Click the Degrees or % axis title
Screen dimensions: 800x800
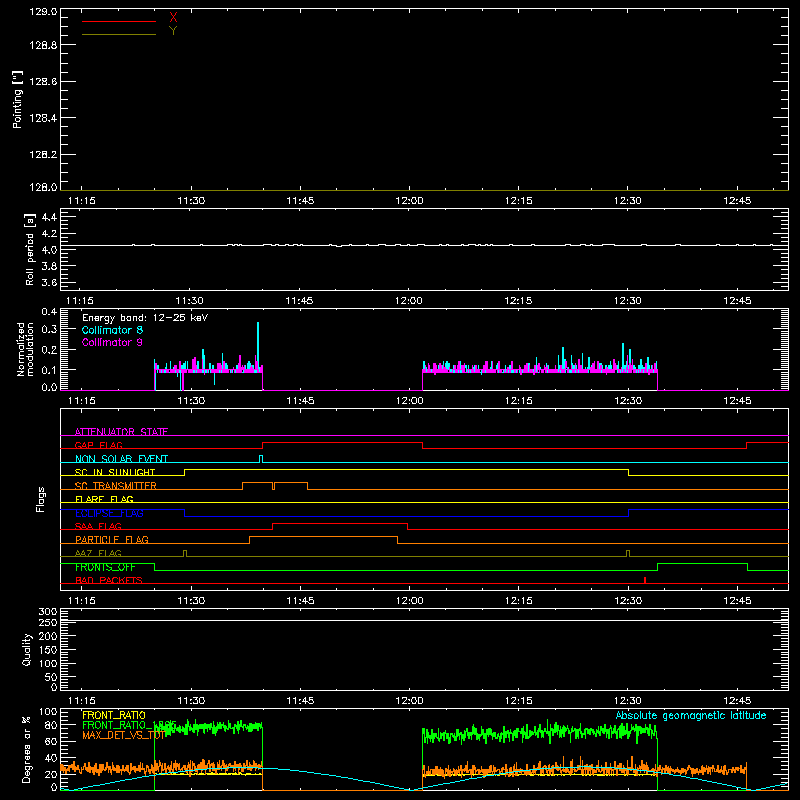(26, 749)
